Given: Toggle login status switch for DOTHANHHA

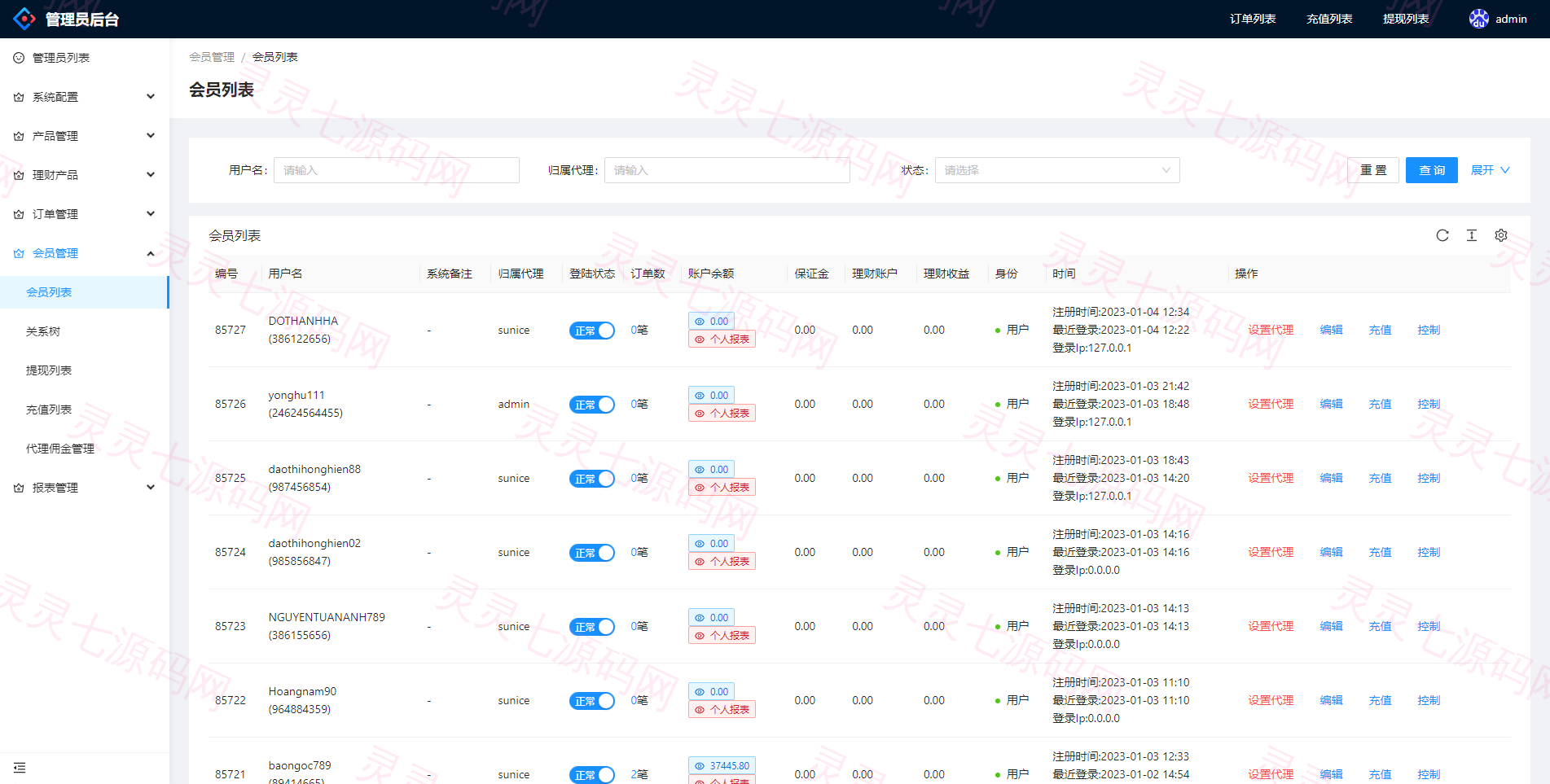Looking at the screenshot, I should point(591,331).
